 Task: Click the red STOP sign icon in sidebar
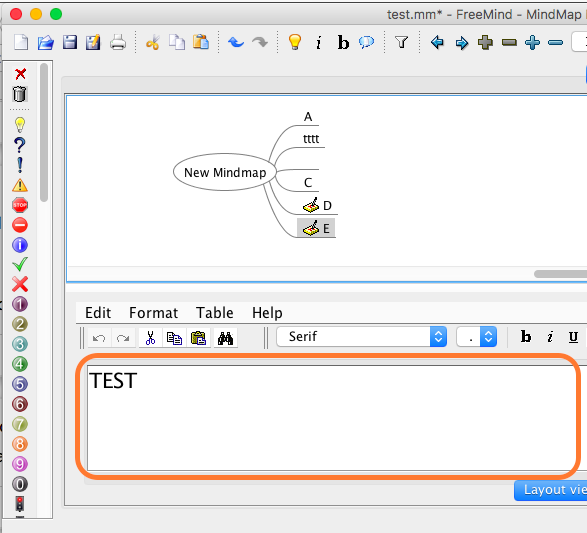(x=20, y=205)
